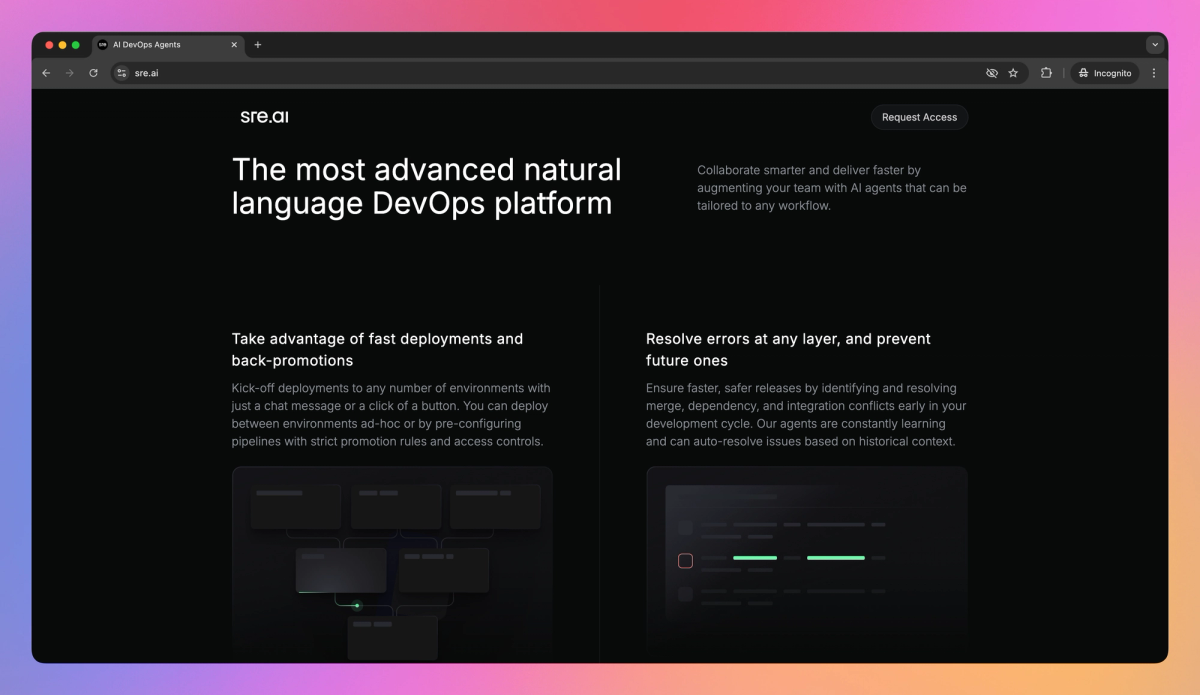Click the macOS yellow minimize window button

[x=62, y=45]
